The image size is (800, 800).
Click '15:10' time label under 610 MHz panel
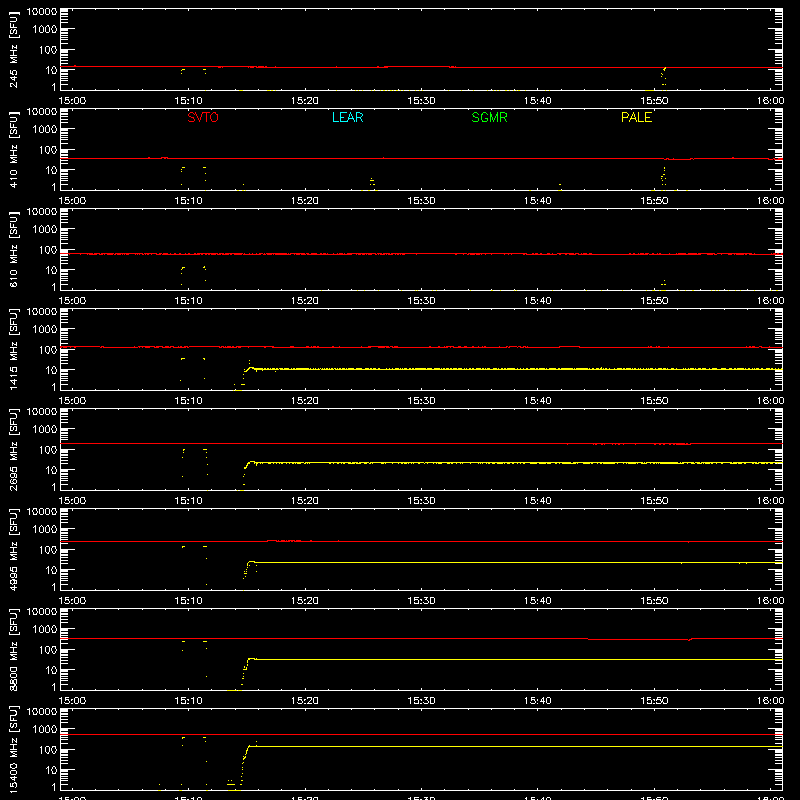[x=189, y=301]
